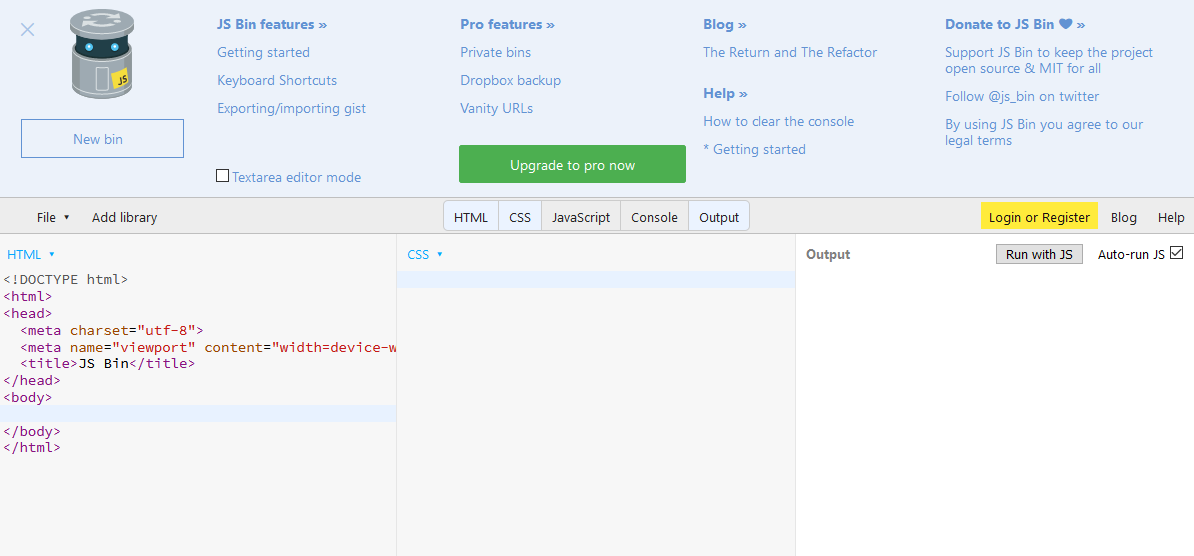Open the Donate to JS Bin heading link
Image resolution: width=1194 pixels, height=556 pixels.
[1015, 24]
